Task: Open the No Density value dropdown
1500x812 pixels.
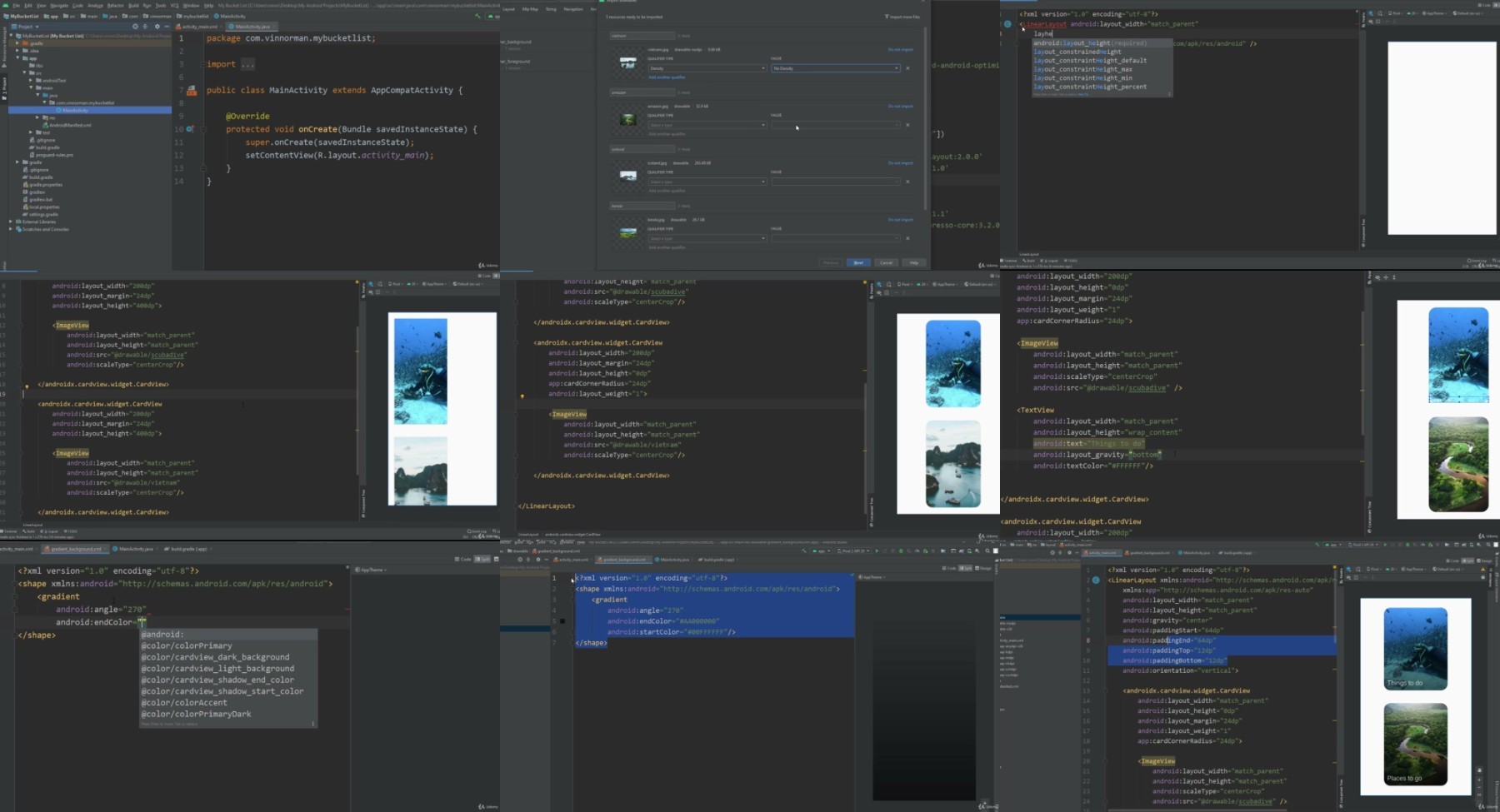Action: tap(836, 68)
